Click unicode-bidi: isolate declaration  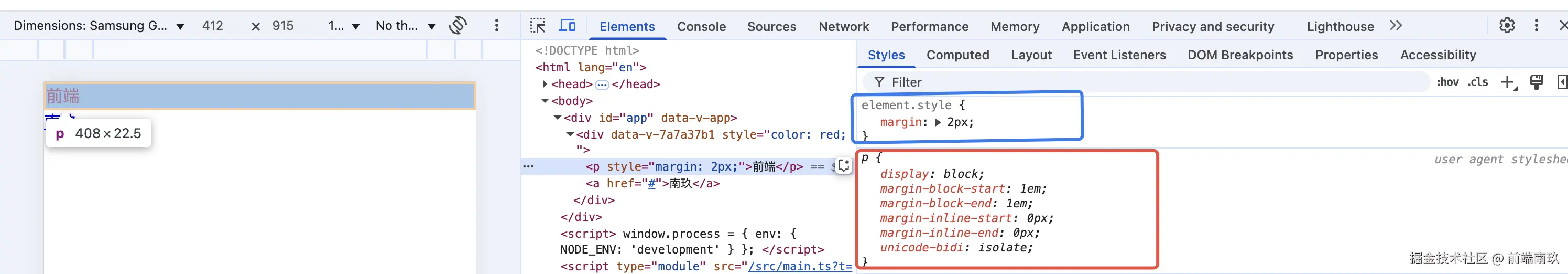pyautogui.click(x=956, y=247)
